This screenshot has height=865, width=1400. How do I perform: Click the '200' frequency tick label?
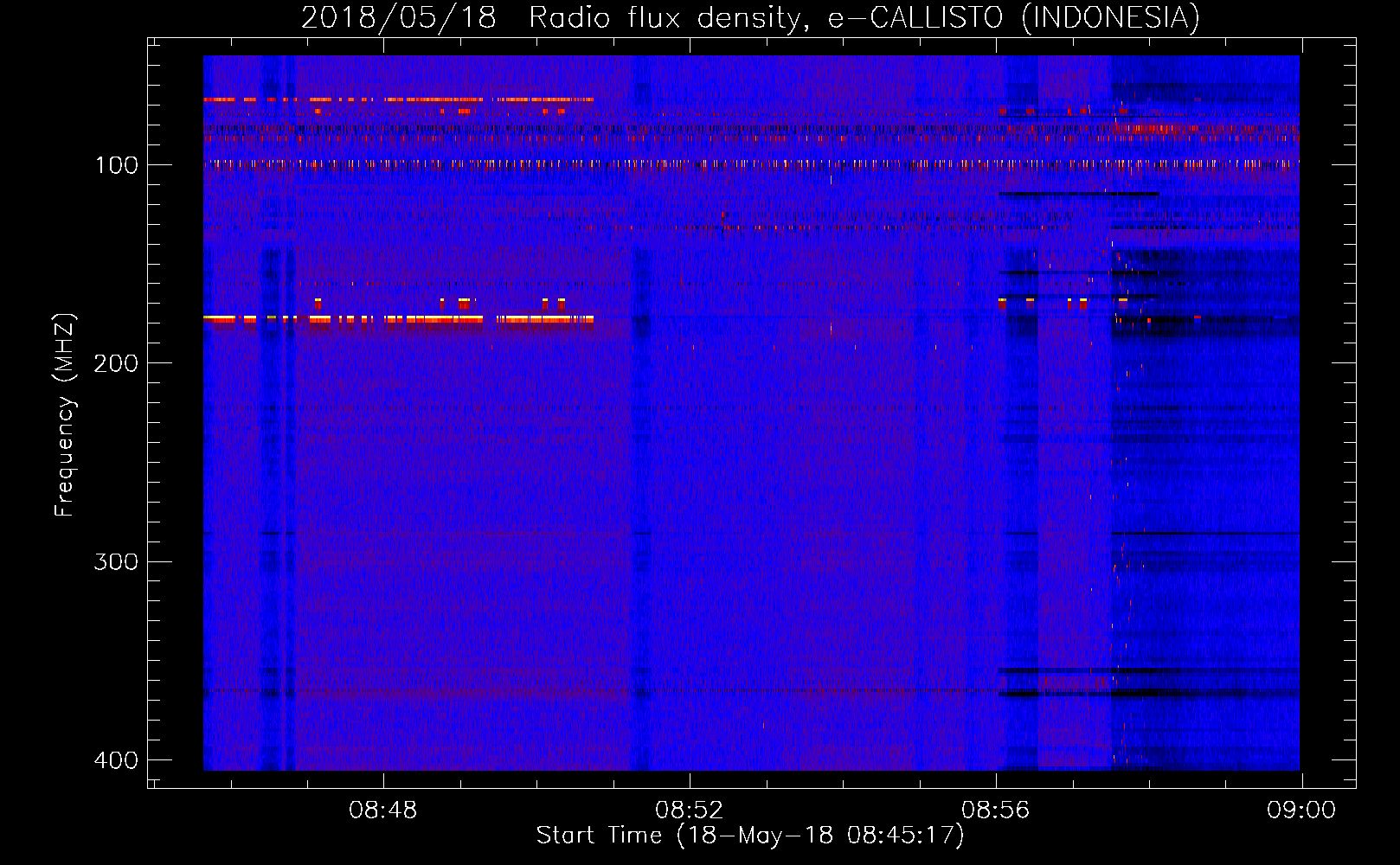[116, 363]
